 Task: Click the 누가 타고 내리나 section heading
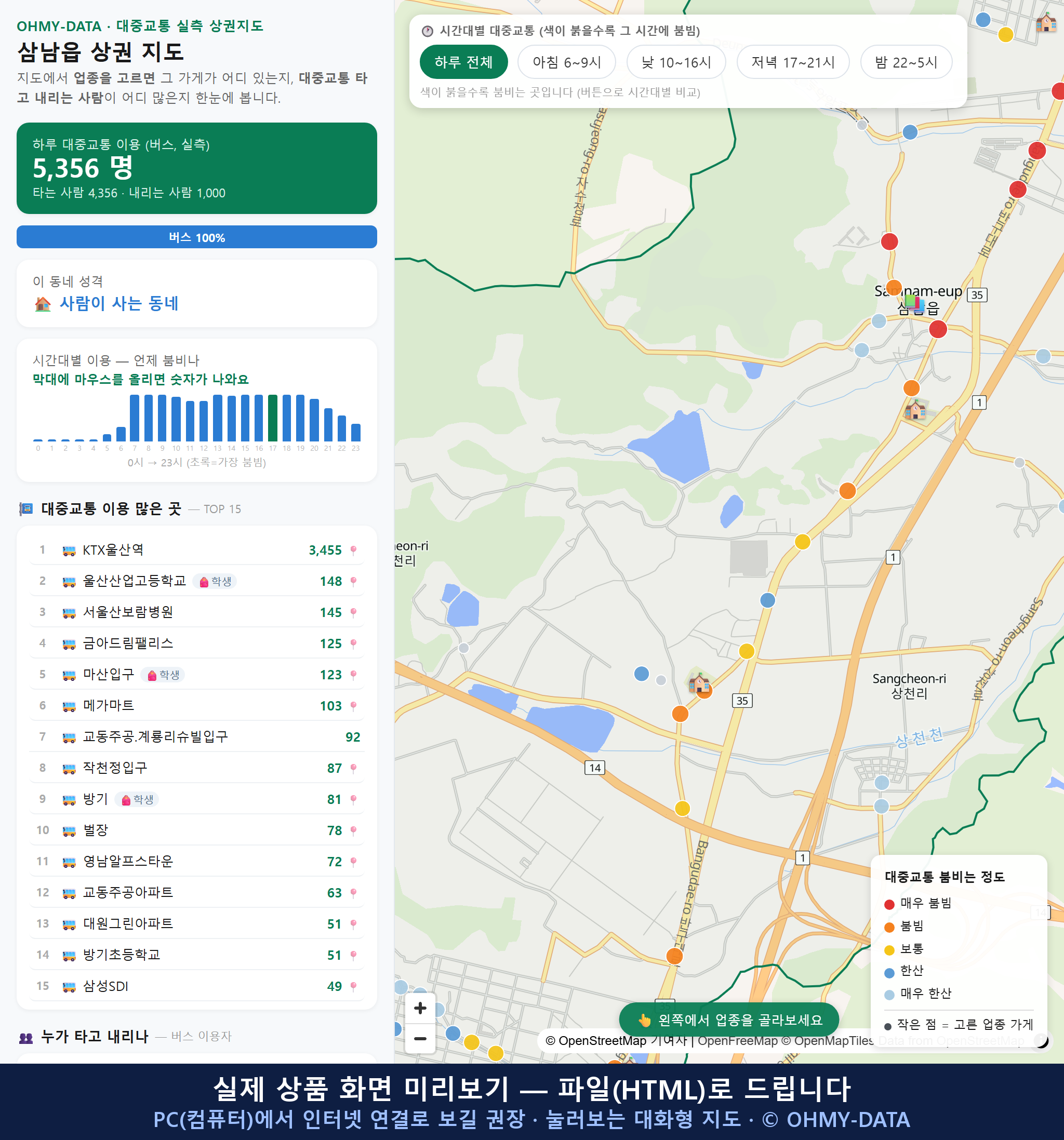(x=95, y=1037)
